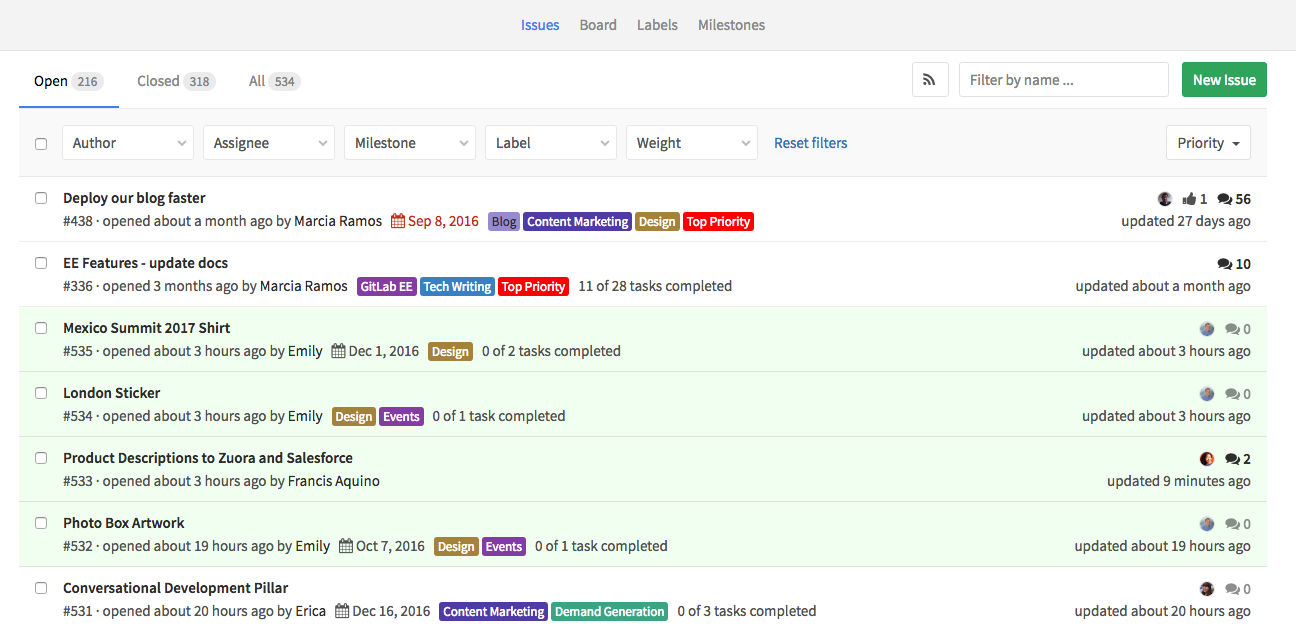
Task: Click the New Issue button
Action: (1224, 78)
